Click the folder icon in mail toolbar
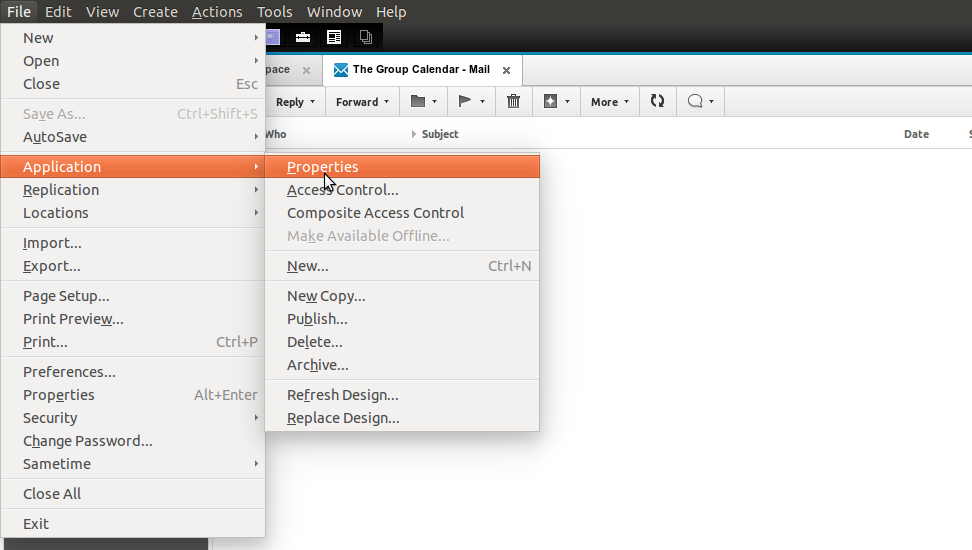 (x=418, y=101)
